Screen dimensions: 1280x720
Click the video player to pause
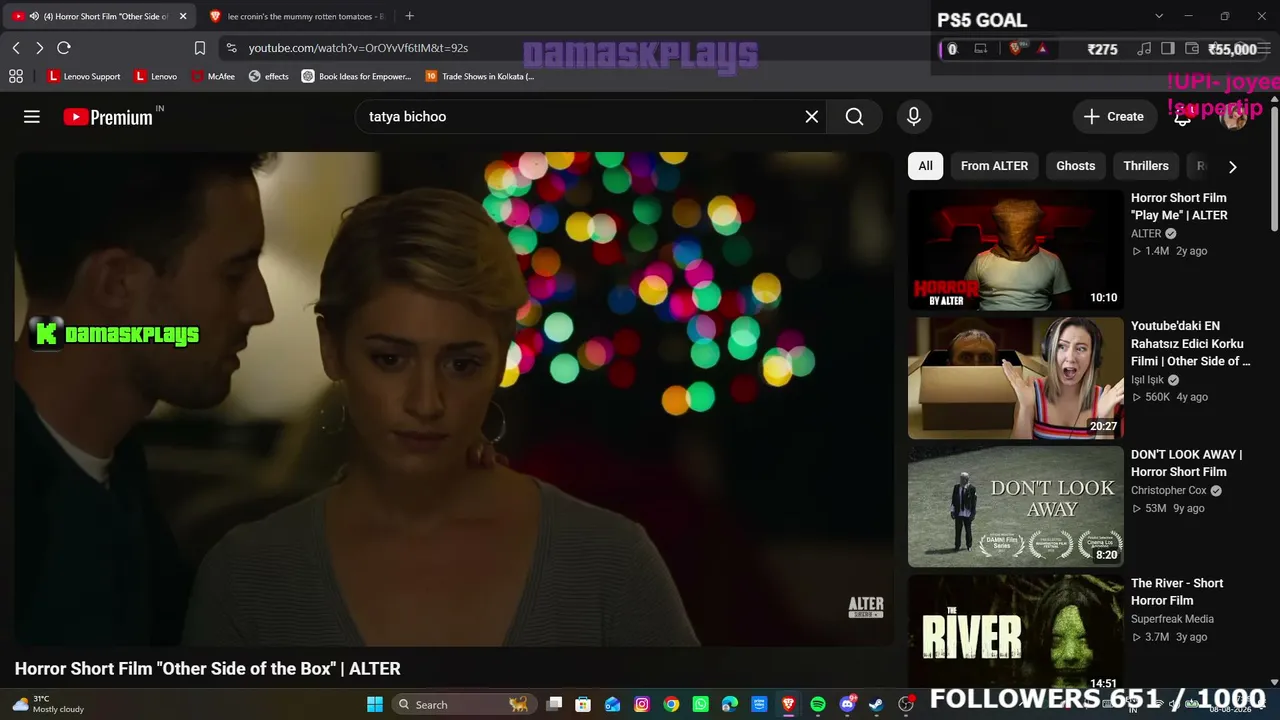click(x=454, y=399)
